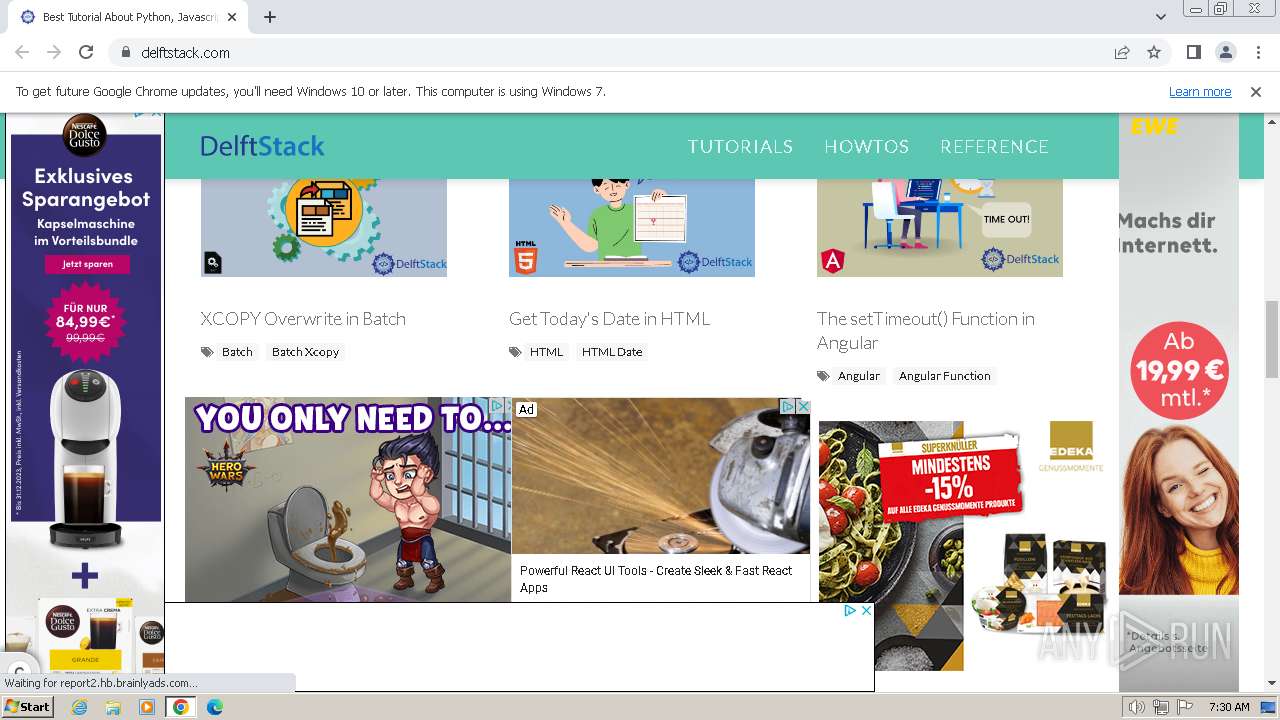
Task: Click the lock icon beside the URL
Action: pos(125,52)
